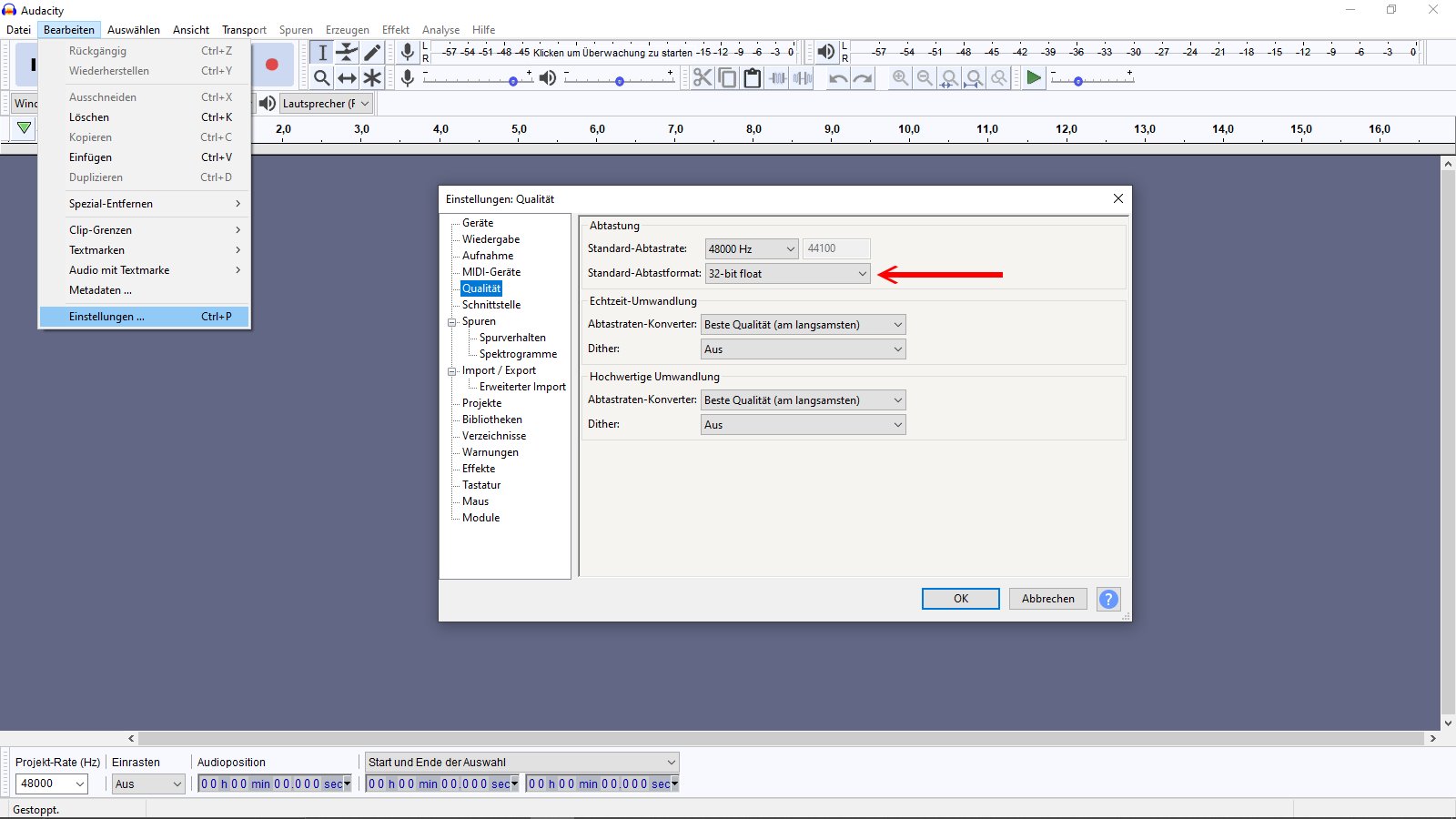Click the Undo arrow icon
This screenshot has width=1456, height=819.
pos(838,78)
